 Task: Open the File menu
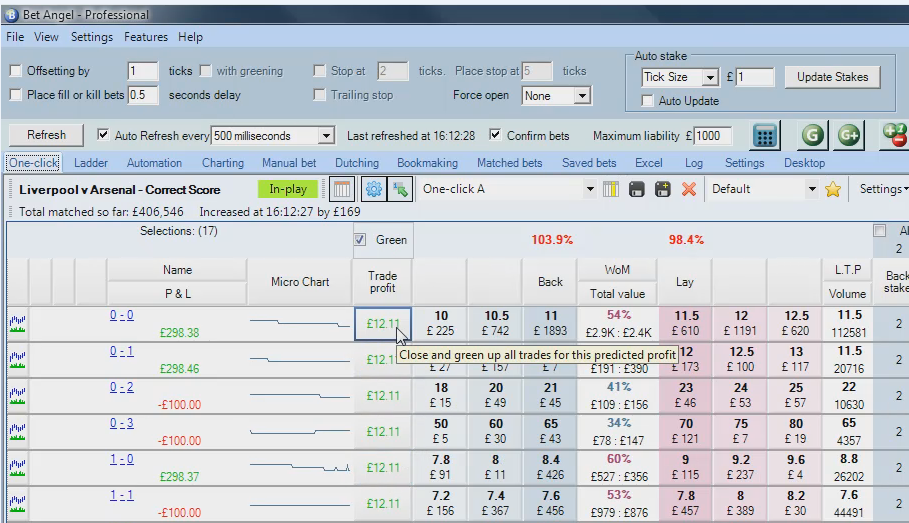click(15, 37)
